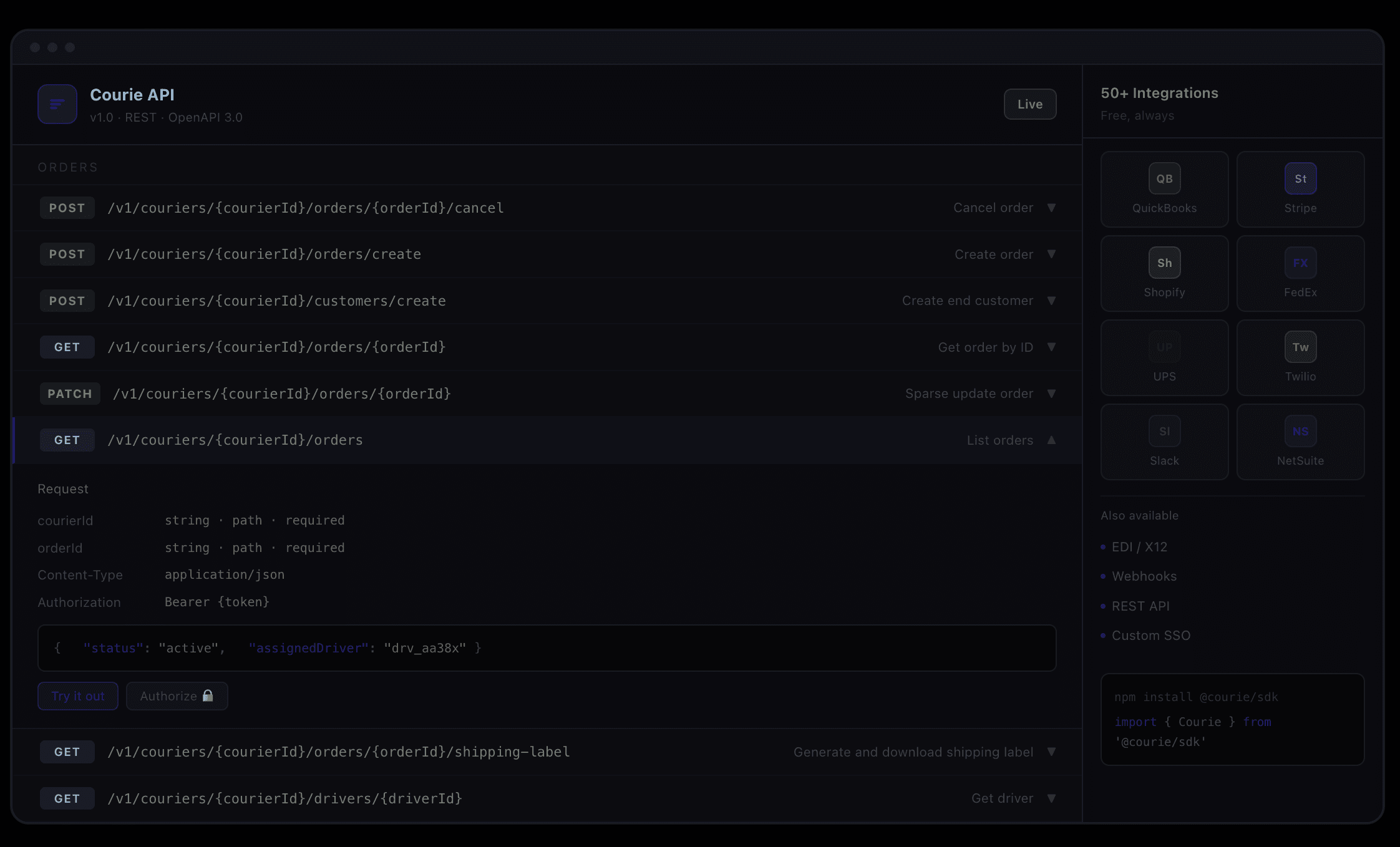Expand the Cancel order endpoint arrow

pyautogui.click(x=1051, y=208)
